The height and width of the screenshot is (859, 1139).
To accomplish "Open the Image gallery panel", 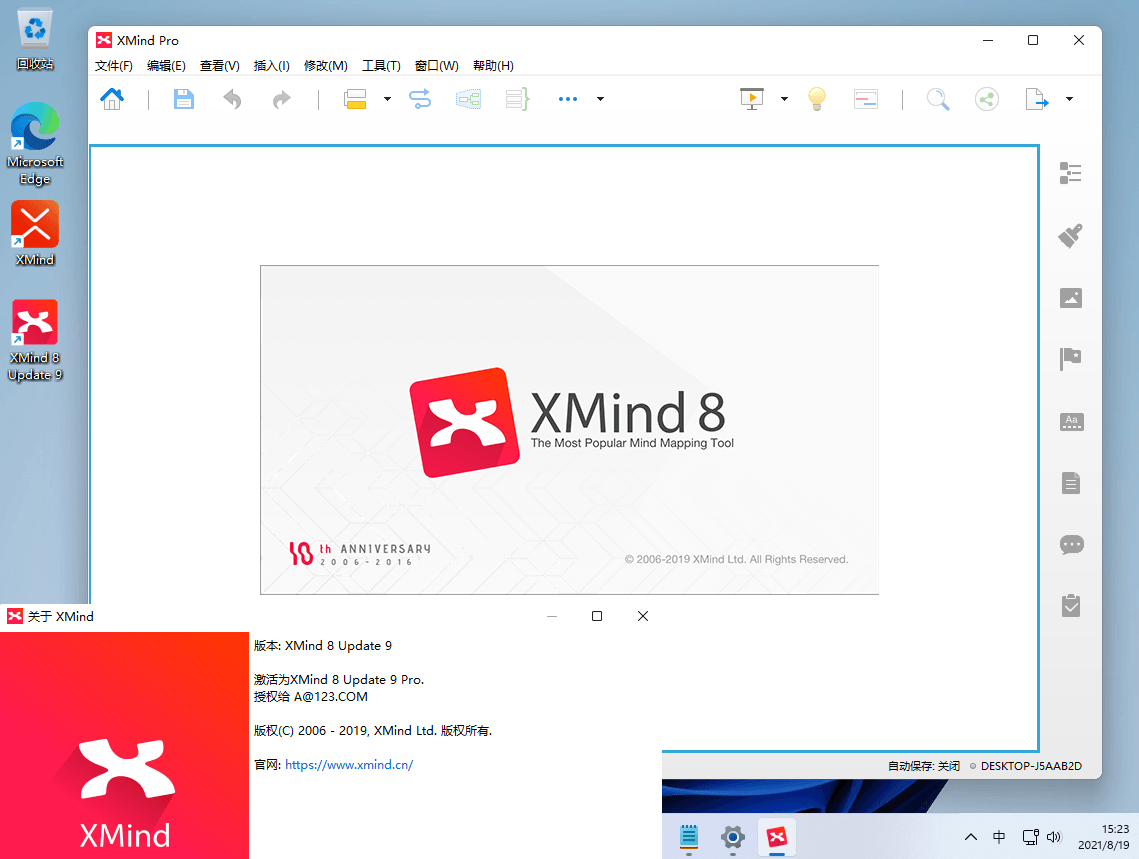I will click(x=1071, y=298).
